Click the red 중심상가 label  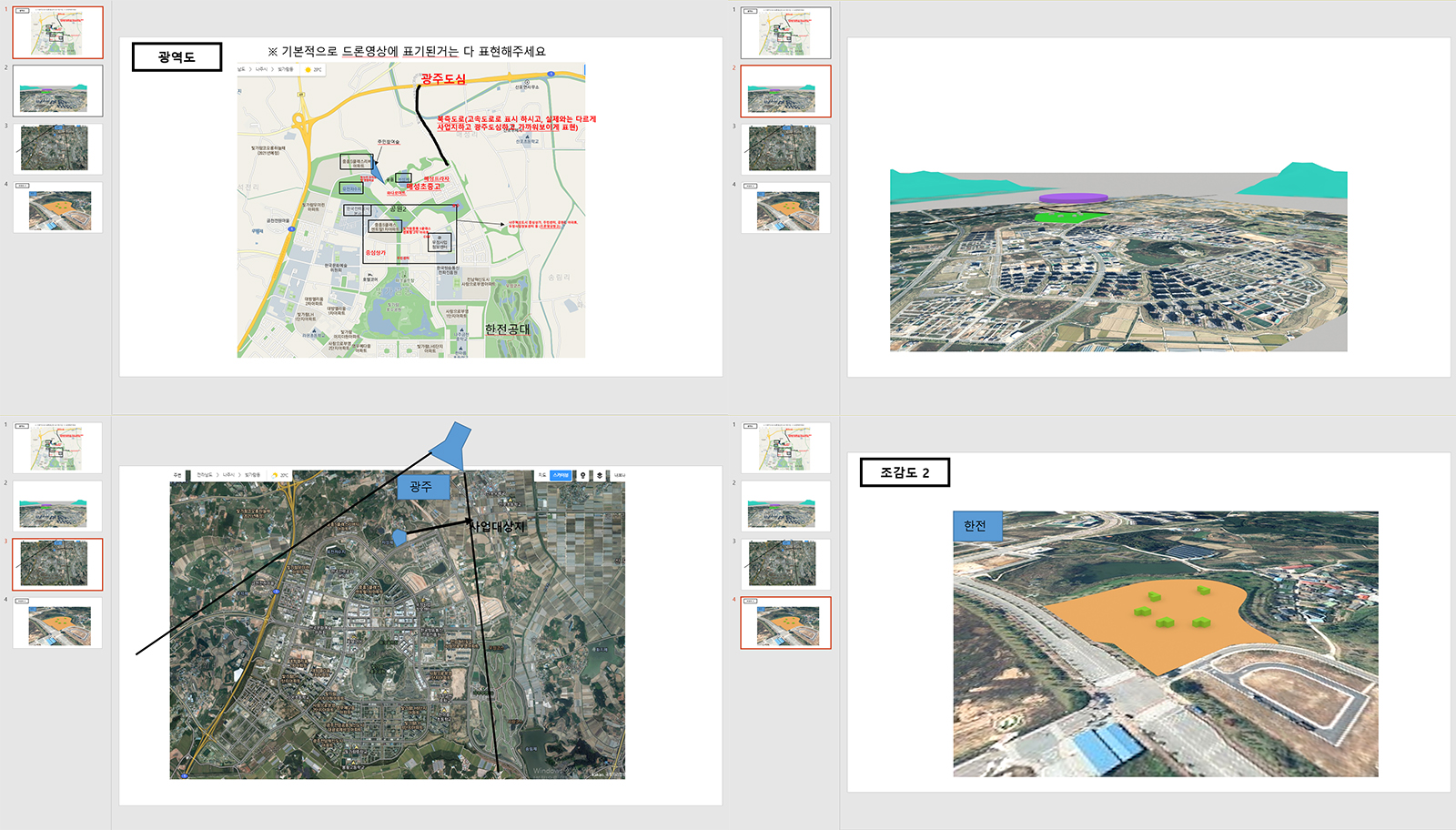(376, 253)
